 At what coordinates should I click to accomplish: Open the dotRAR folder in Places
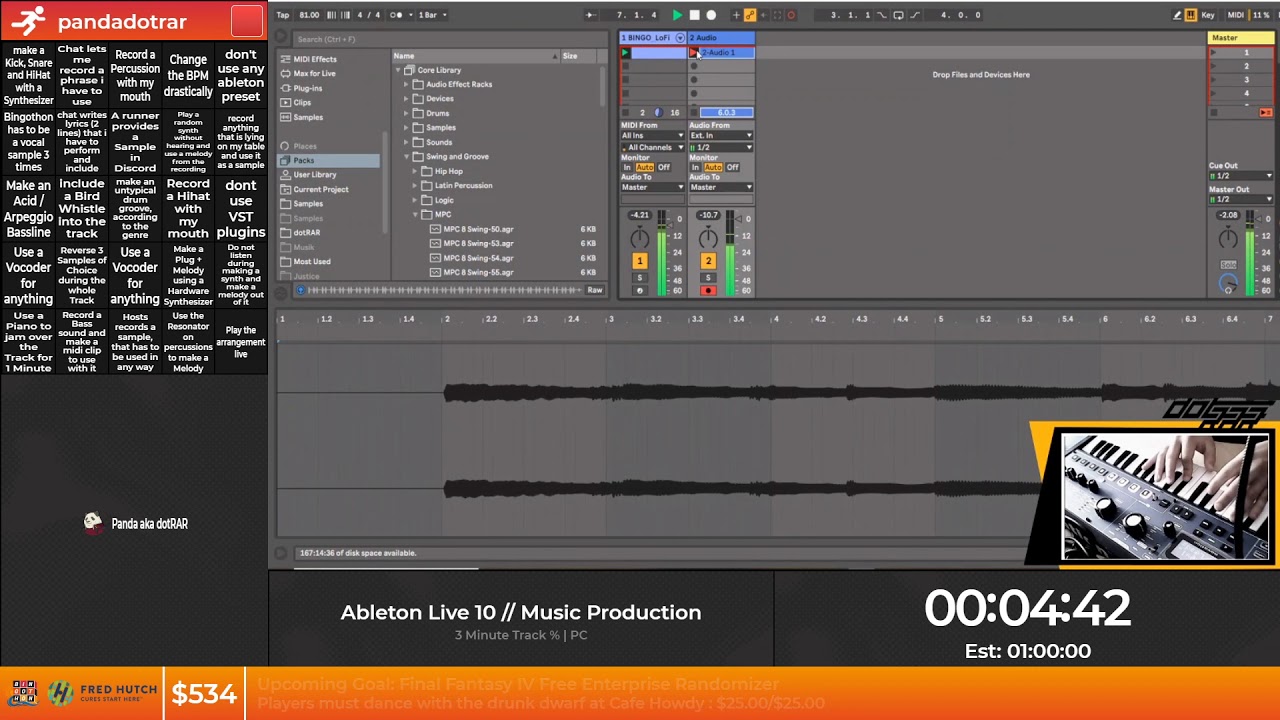306,233
